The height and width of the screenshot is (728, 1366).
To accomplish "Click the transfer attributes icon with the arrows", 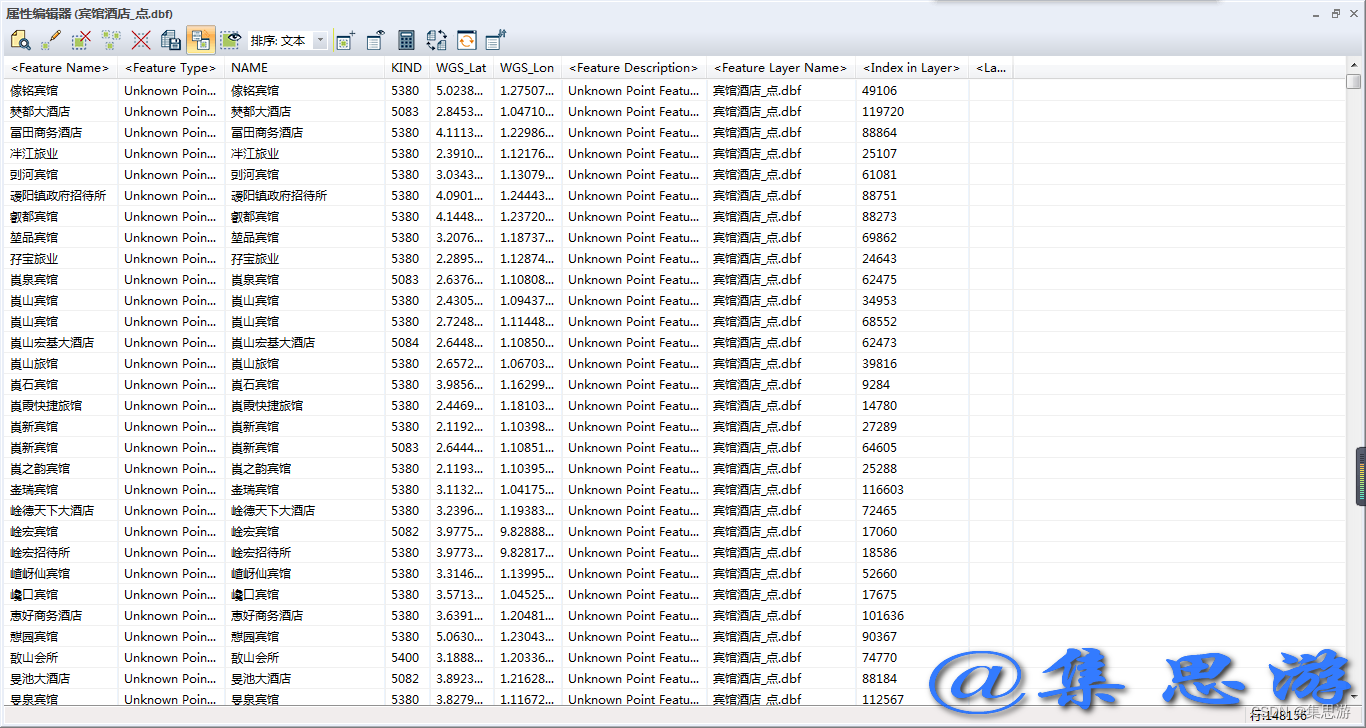I will click(x=436, y=40).
